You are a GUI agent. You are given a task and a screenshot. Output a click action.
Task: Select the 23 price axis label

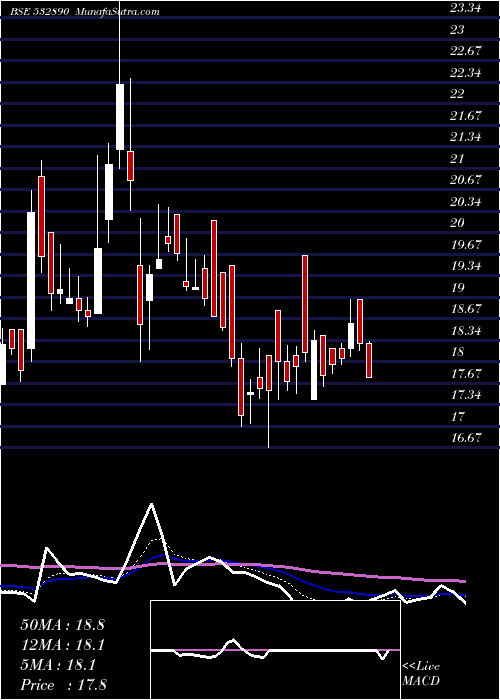(458, 29)
